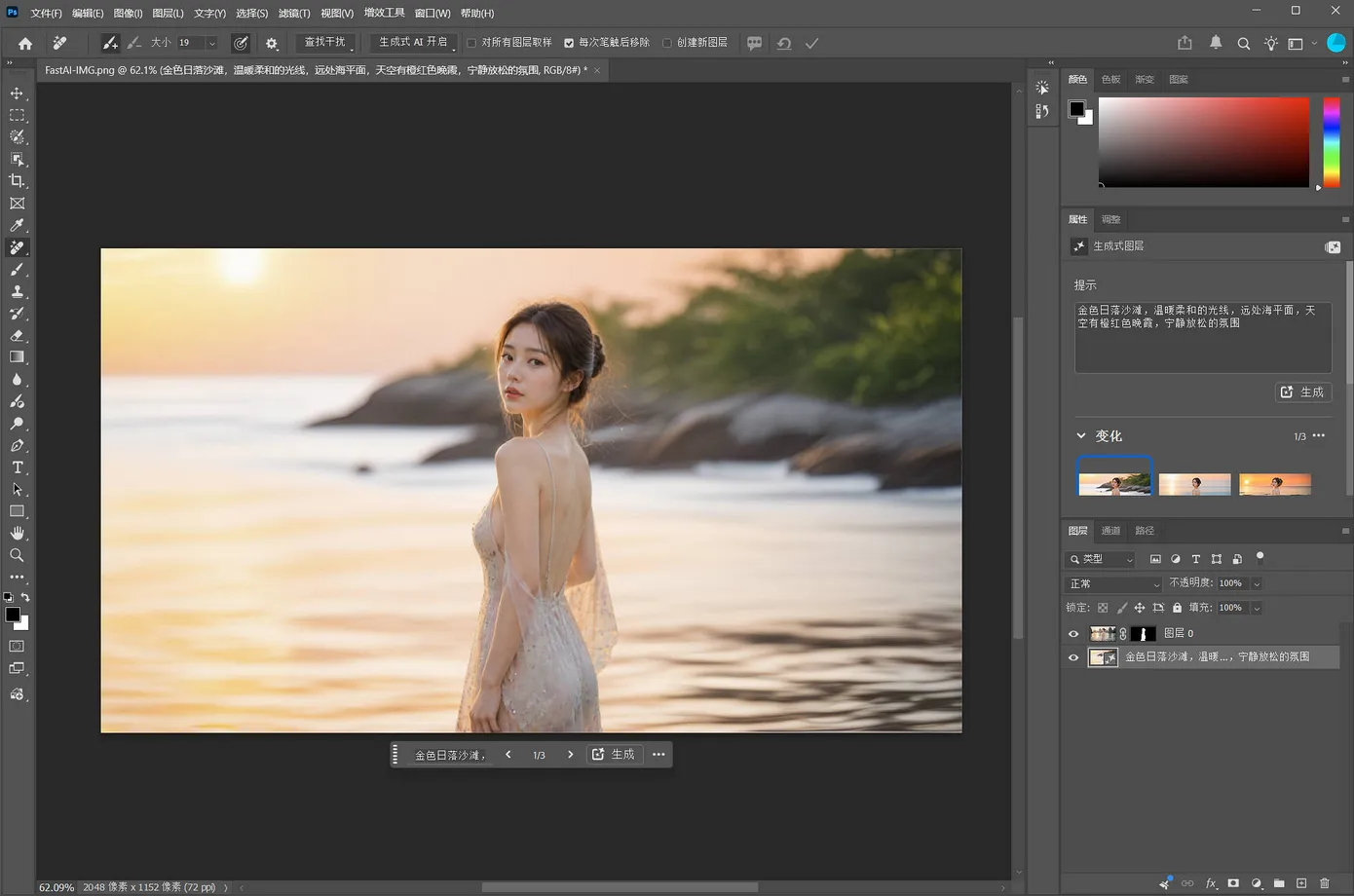Open variations more options ellipsis
1354x896 pixels.
click(1319, 435)
